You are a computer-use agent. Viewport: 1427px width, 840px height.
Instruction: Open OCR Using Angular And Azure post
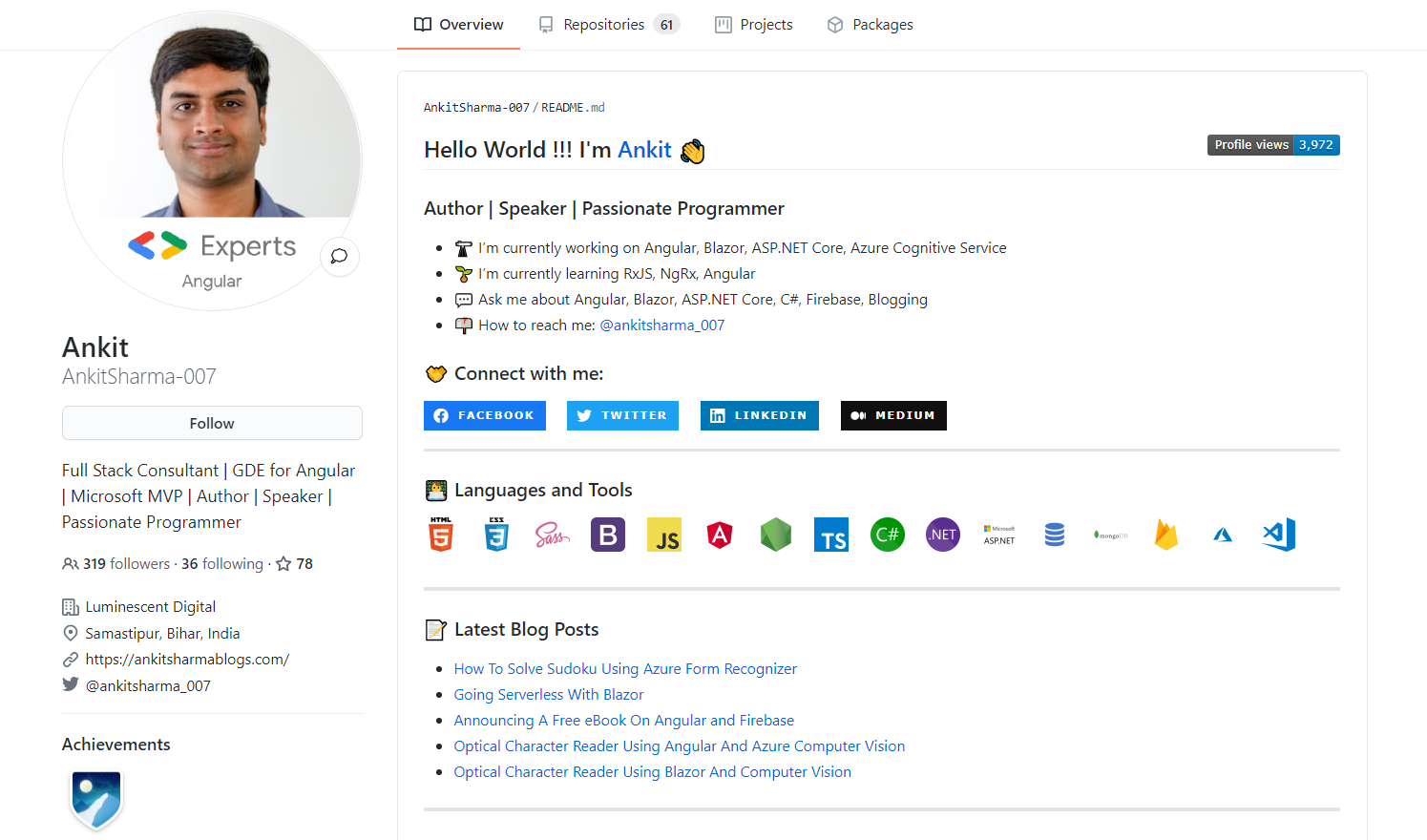[680, 746]
